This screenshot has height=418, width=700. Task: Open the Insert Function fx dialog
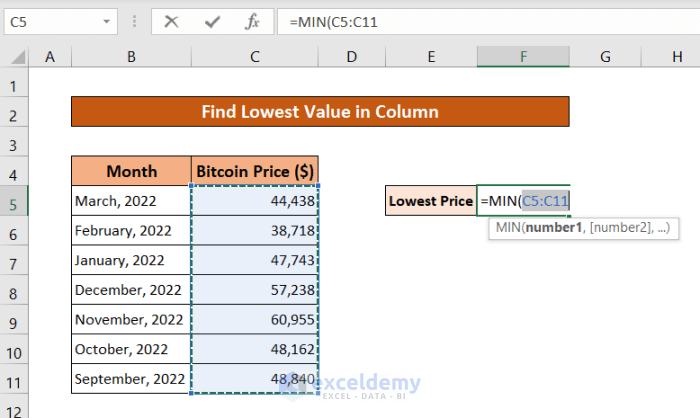point(254,21)
